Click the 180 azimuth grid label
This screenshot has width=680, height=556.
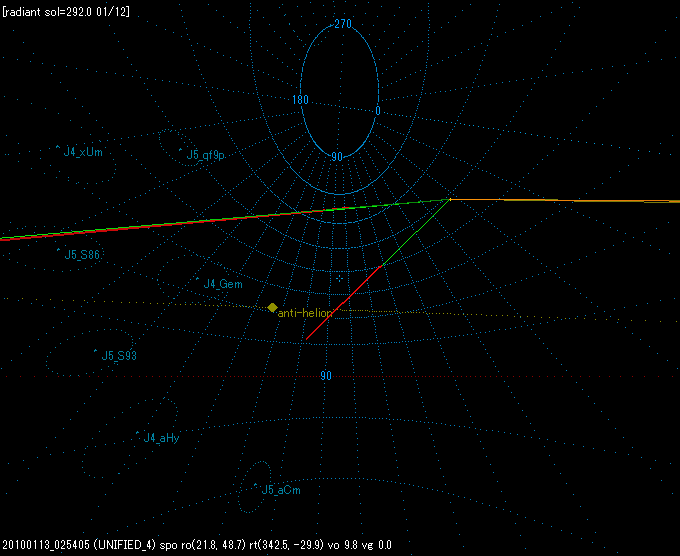(300, 100)
